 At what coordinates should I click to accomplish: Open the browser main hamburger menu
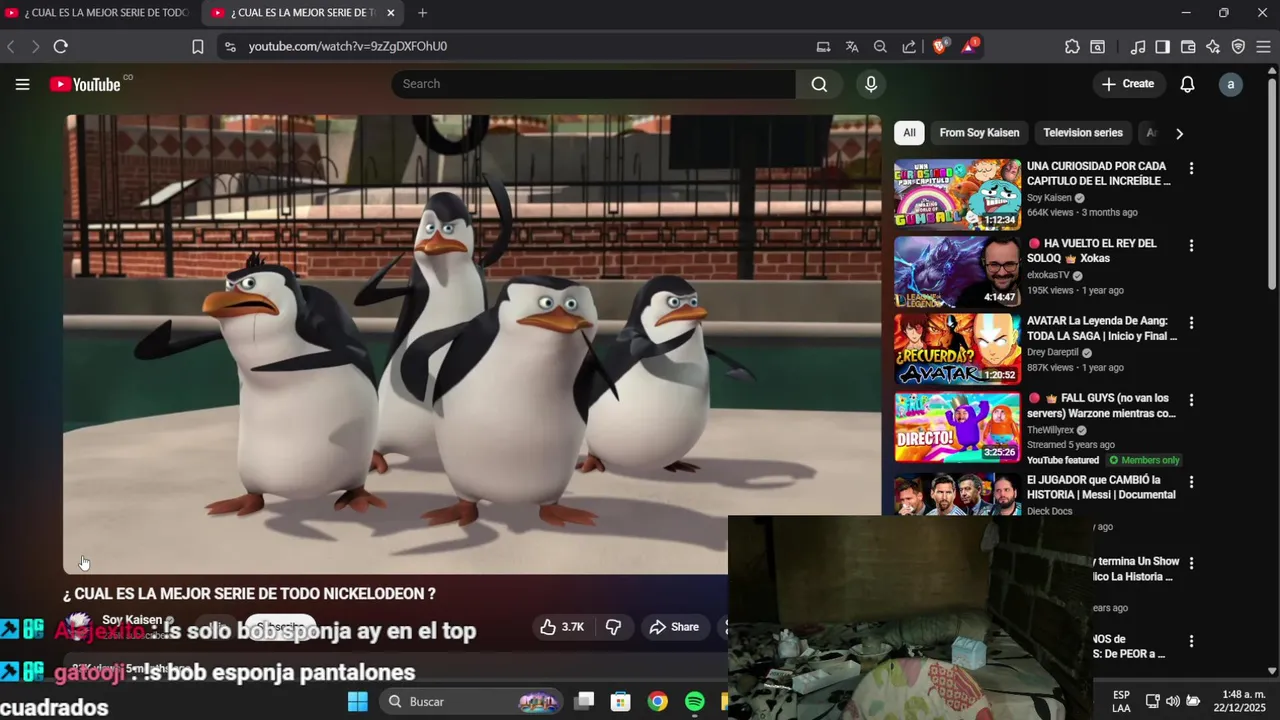click(x=1263, y=46)
